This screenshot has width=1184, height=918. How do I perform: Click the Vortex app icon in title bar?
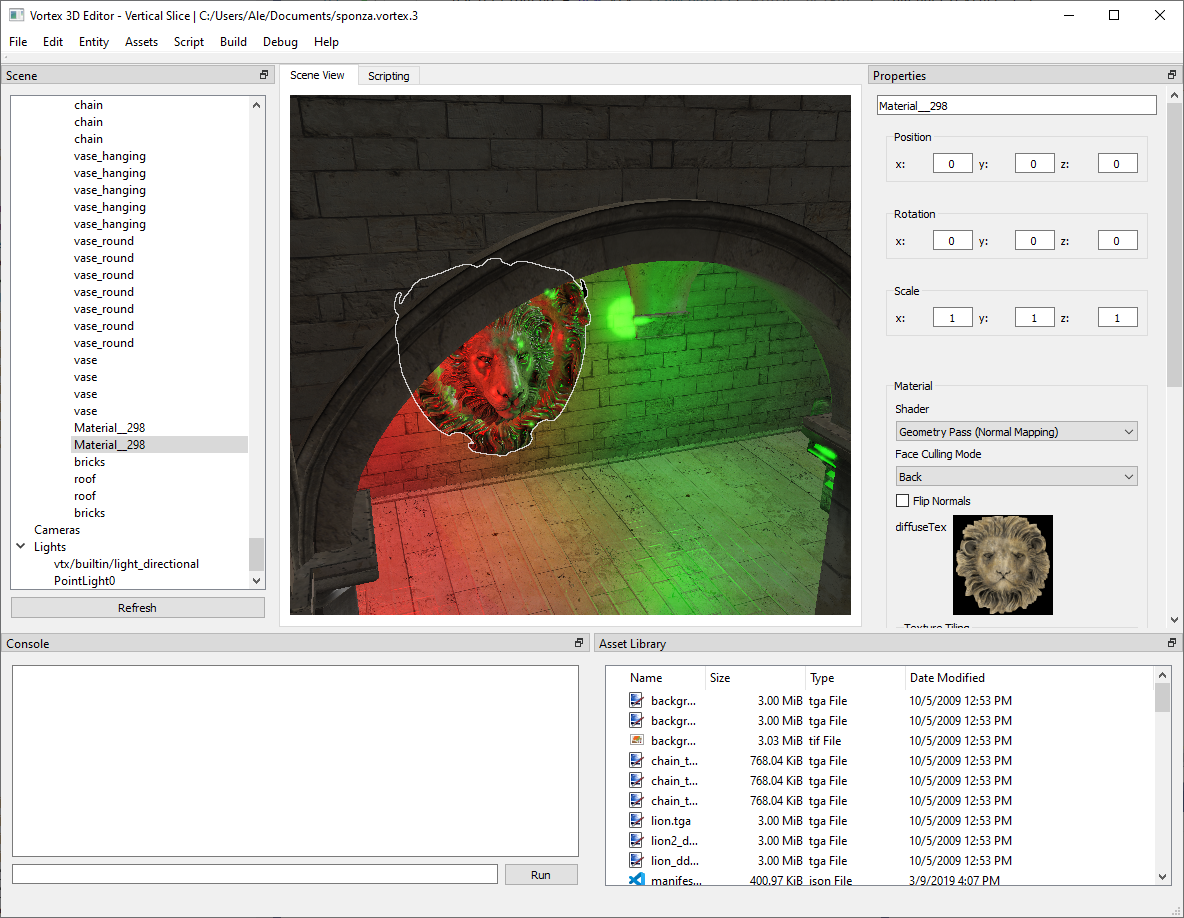pos(16,15)
